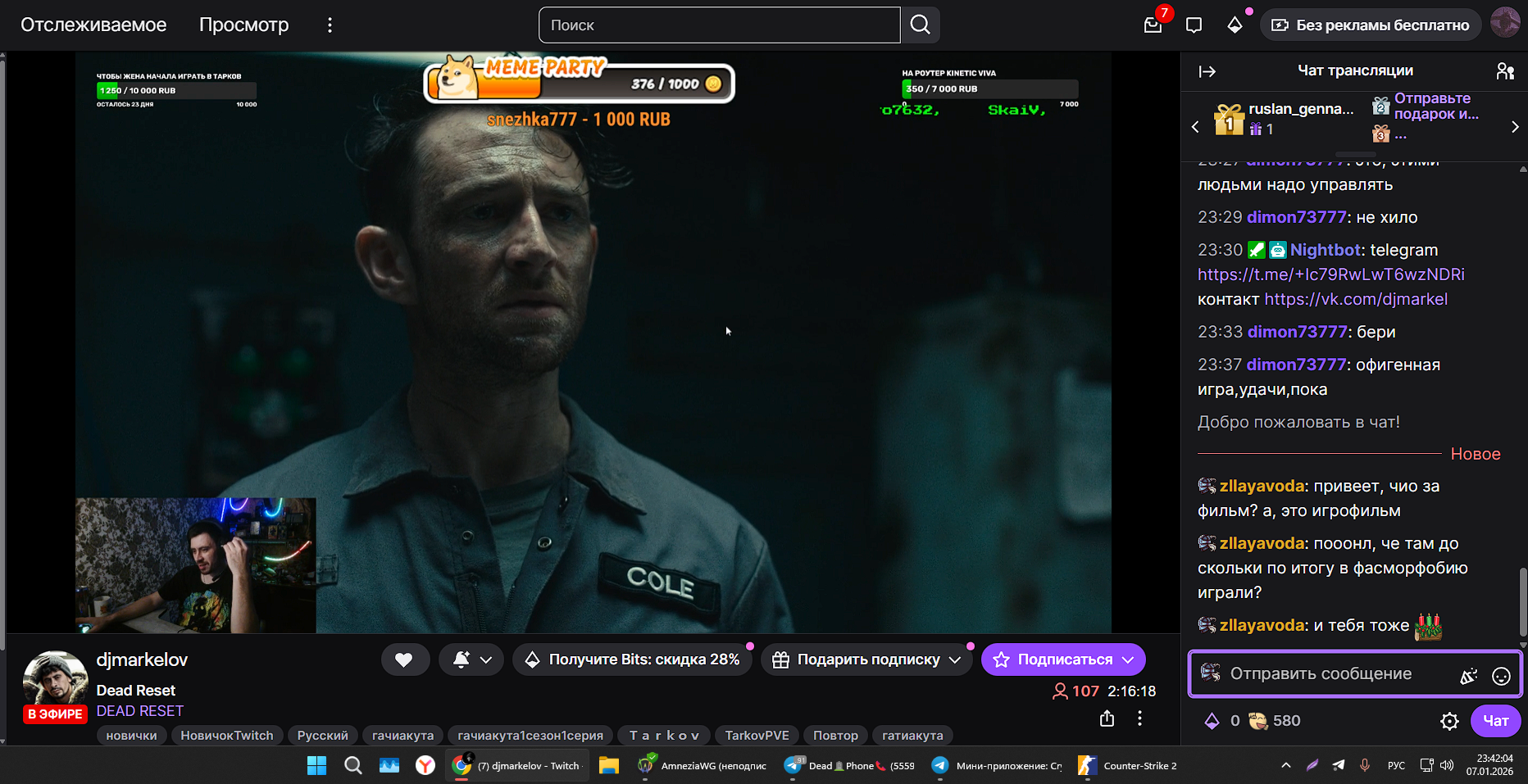Viewport: 1528px width, 784px height.
Task: Open the Twitch prime loot inbox icon
Action: [1153, 25]
